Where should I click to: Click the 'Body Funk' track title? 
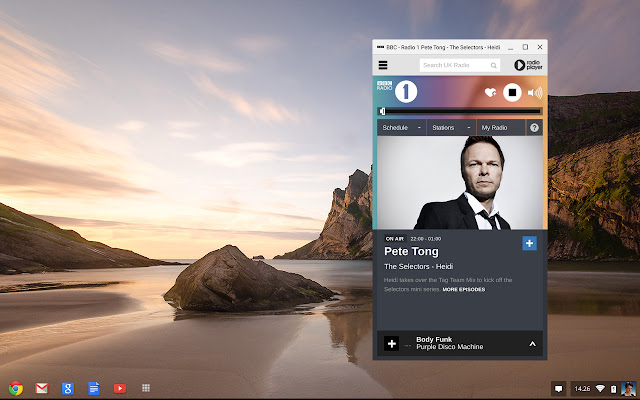pyautogui.click(x=434, y=339)
